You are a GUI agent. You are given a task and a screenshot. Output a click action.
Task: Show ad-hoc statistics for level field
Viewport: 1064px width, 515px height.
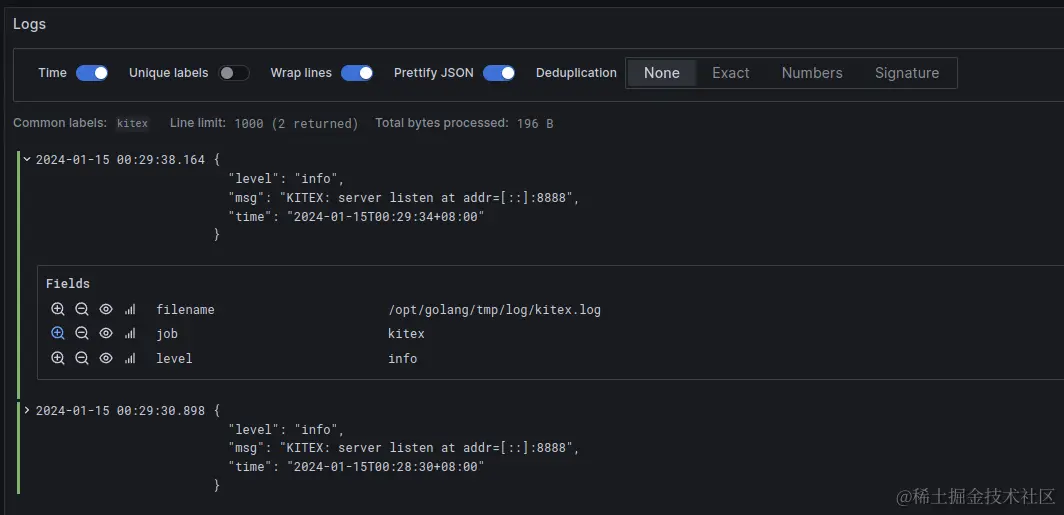click(x=130, y=358)
